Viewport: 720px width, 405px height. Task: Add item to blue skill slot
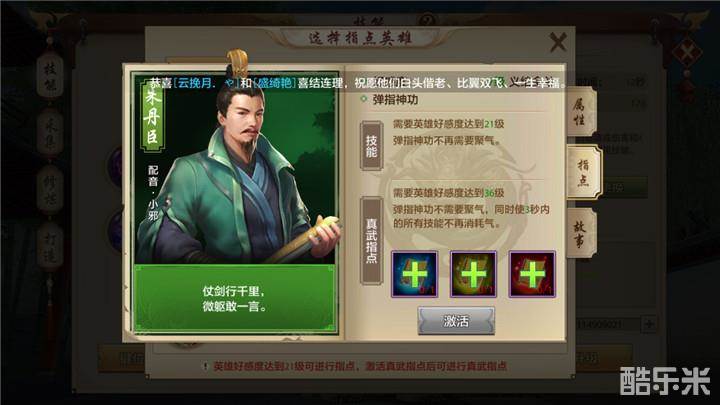pyautogui.click(x=414, y=274)
